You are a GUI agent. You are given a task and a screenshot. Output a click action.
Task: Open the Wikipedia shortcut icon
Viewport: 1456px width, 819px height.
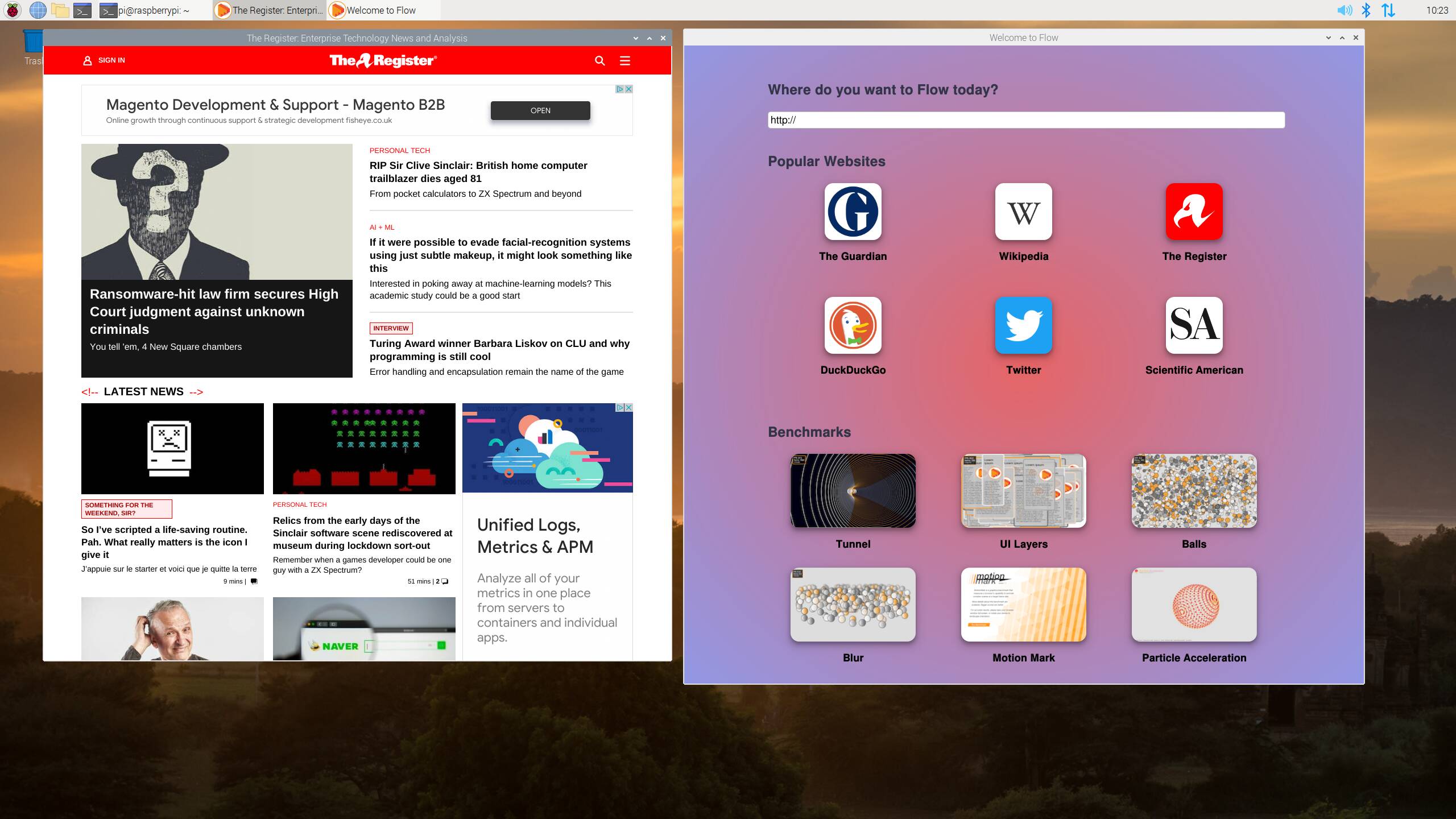coord(1023,212)
